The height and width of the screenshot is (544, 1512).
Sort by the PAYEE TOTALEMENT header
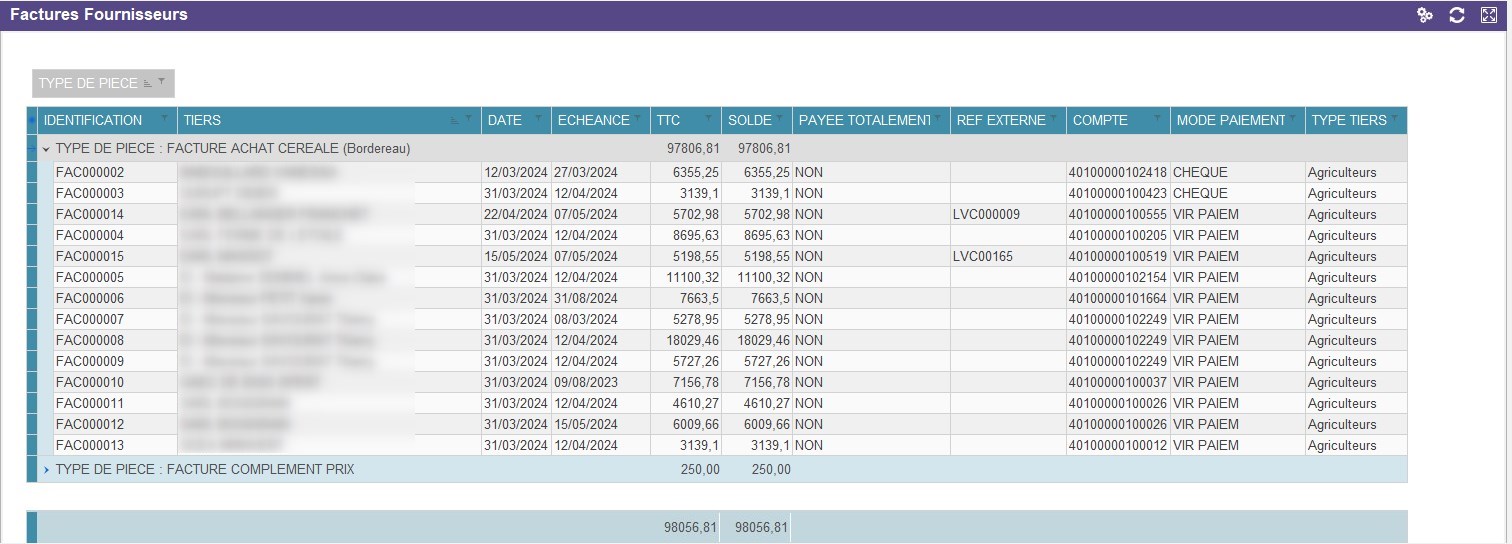pos(862,120)
